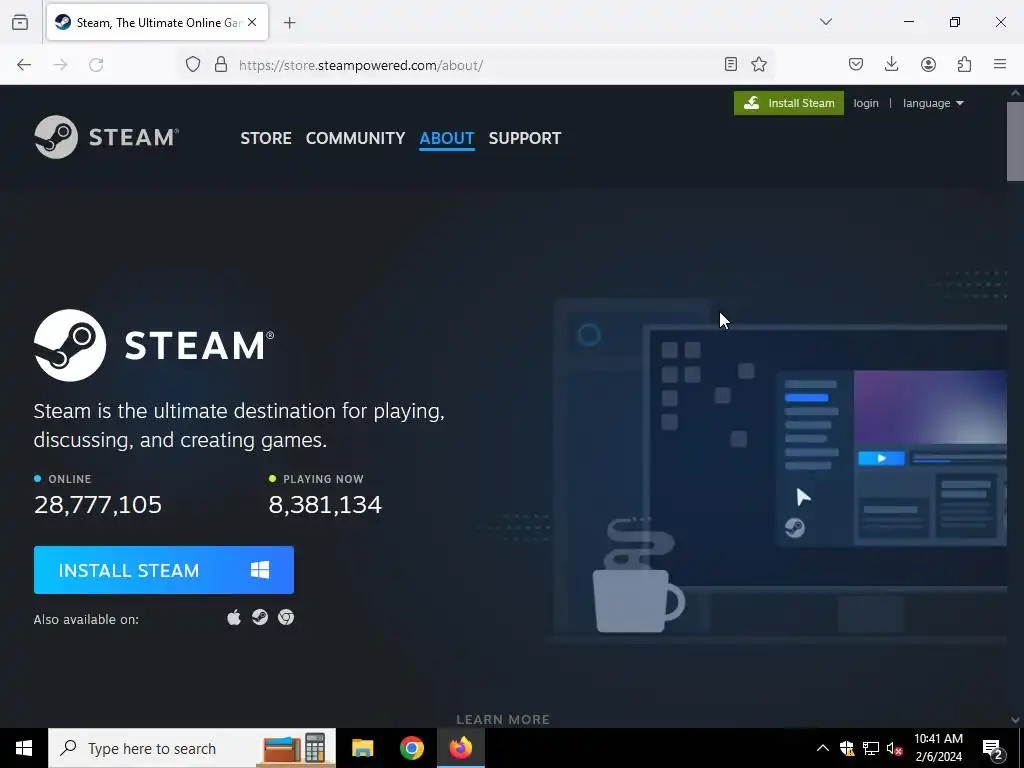Open the notification center icon
Screen dimensions: 1024x768
[x=993, y=749]
